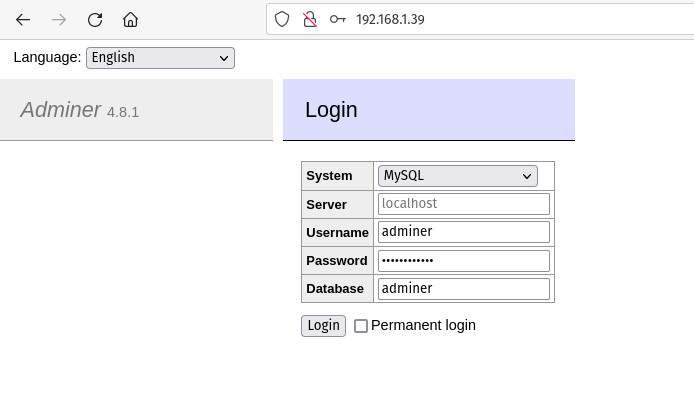Click the Permanent login label text
The image size is (694, 393).
[423, 325]
